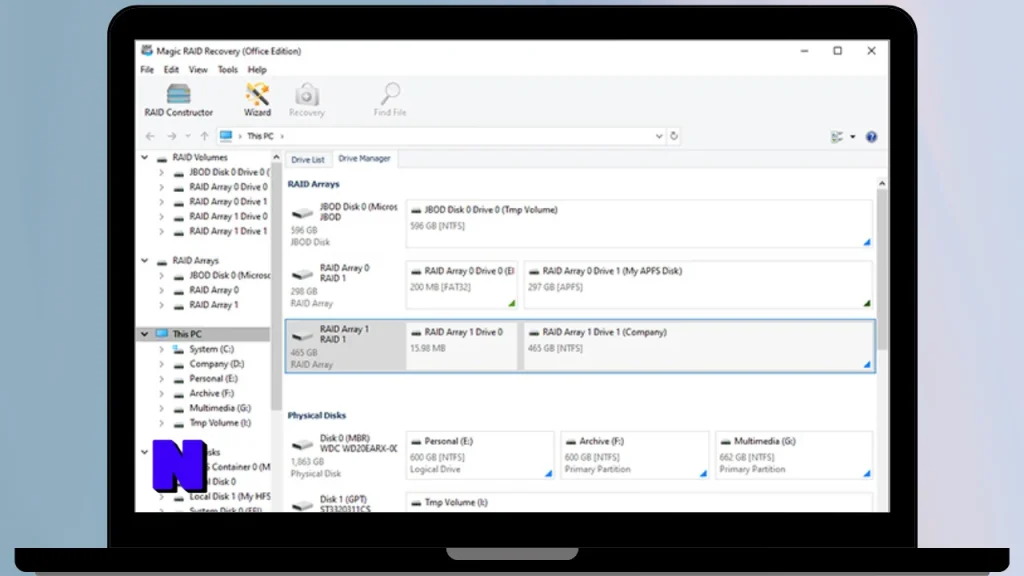
Task: Expand the Company (D:) tree node
Action: pos(161,364)
